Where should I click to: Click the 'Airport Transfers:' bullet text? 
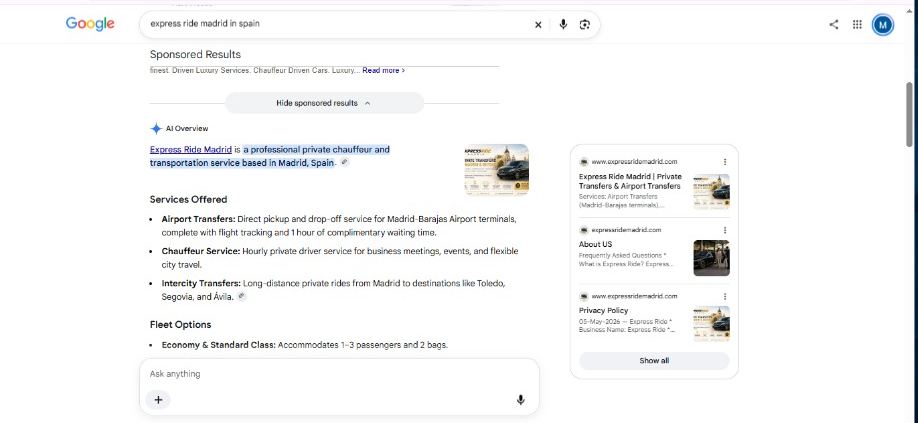pos(198,219)
